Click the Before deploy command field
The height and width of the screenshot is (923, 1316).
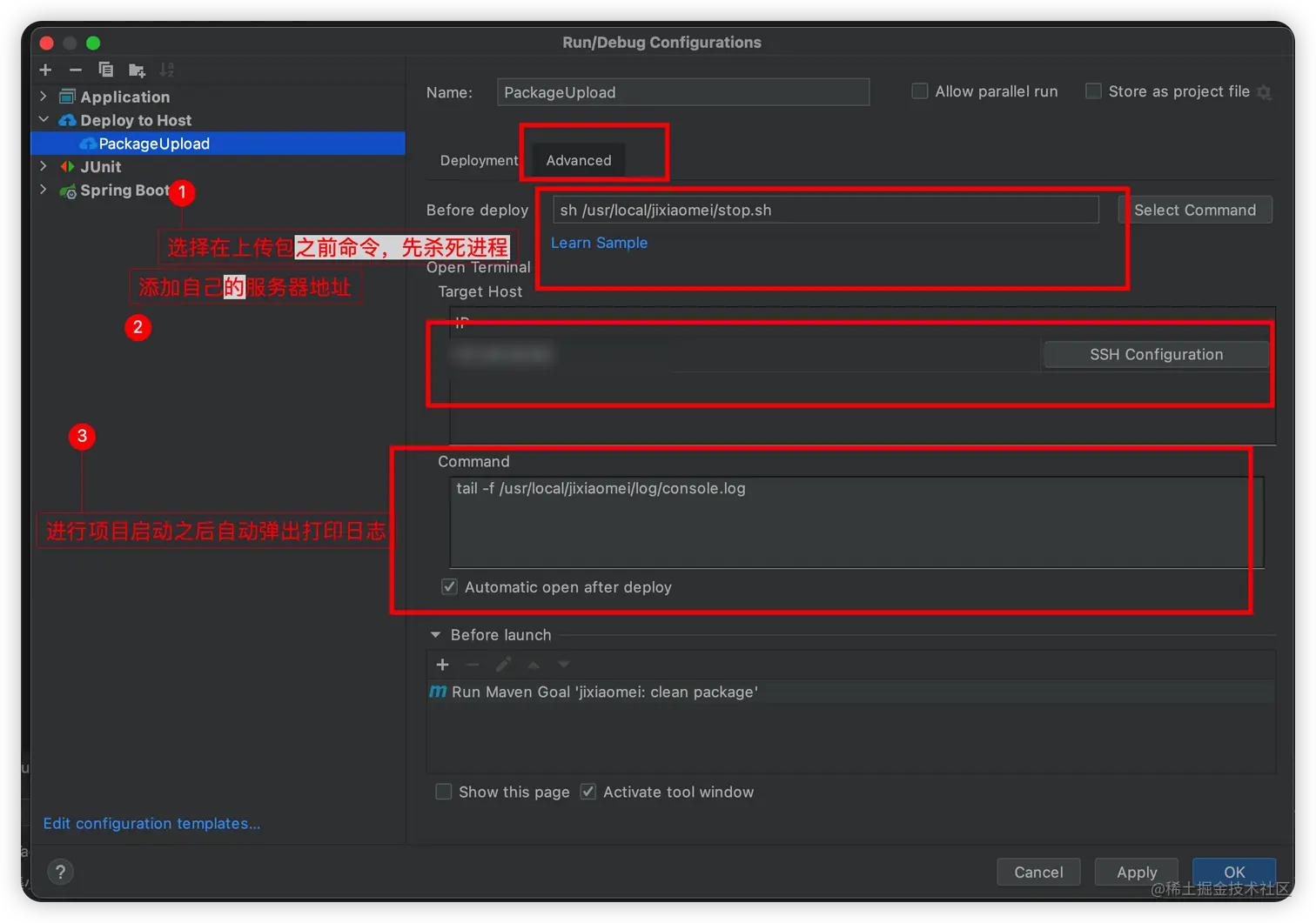826,210
